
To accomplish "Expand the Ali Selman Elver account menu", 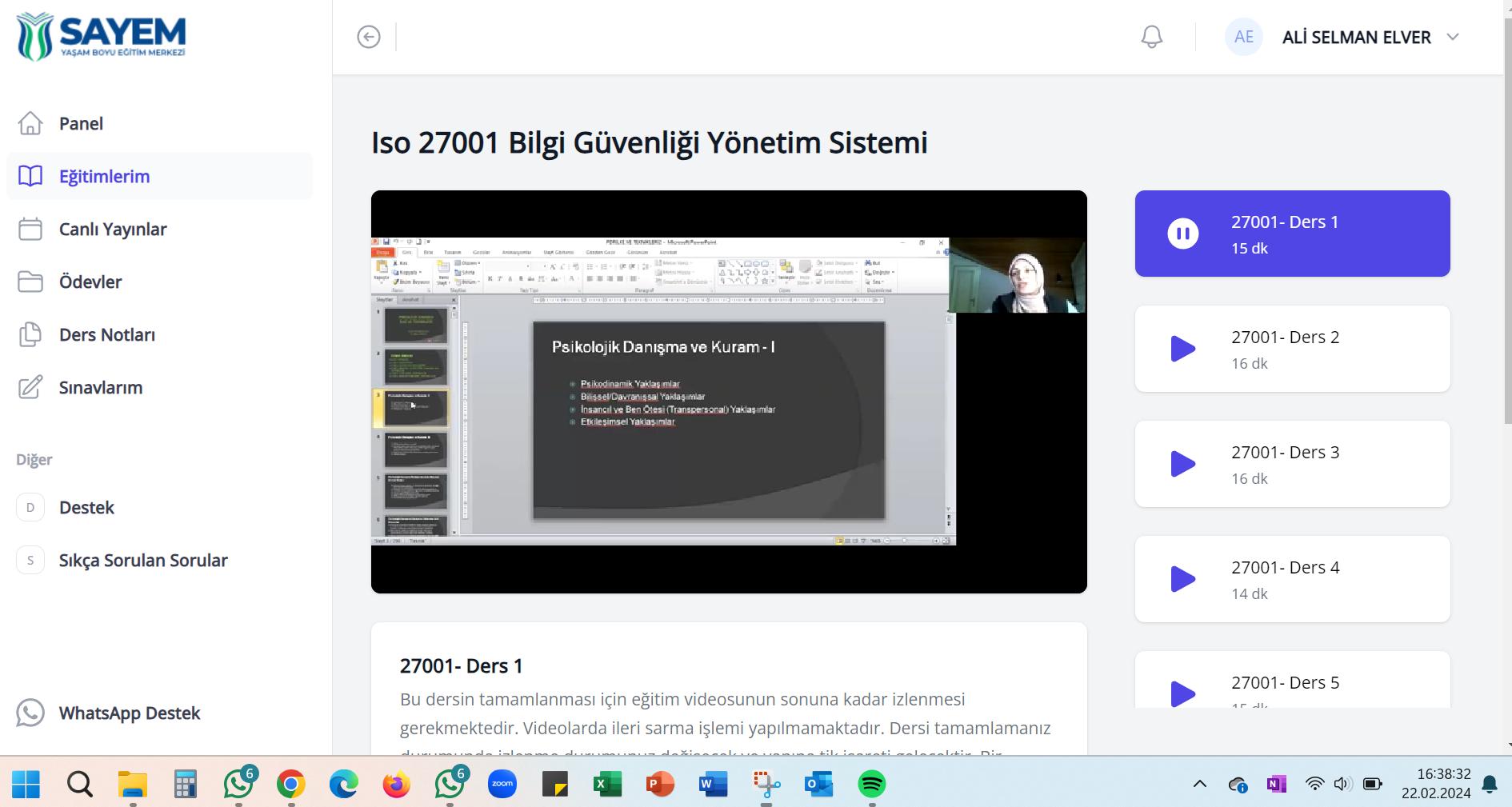I will 1454,37.
